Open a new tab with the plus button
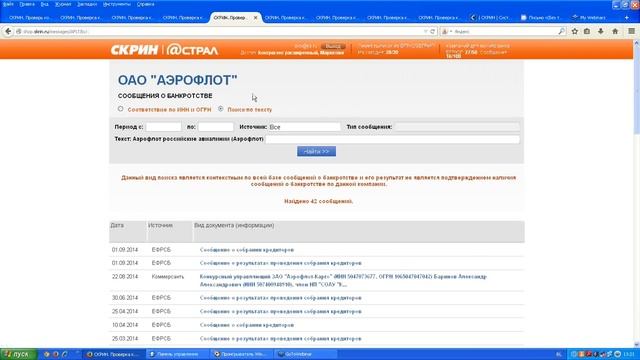This screenshot has width=640, height=360. click(x=627, y=18)
